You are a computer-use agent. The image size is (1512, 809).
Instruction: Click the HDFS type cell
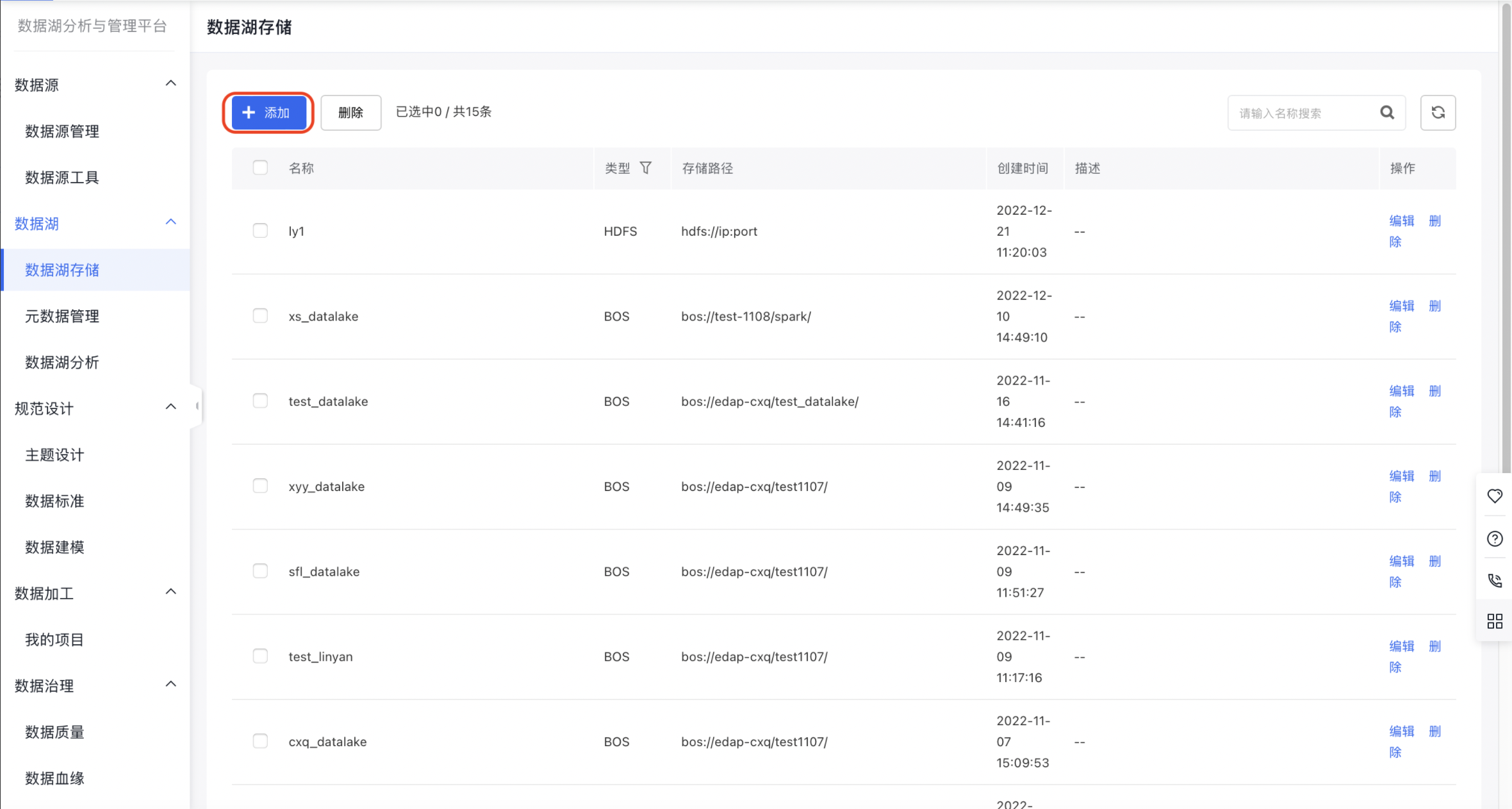point(620,231)
